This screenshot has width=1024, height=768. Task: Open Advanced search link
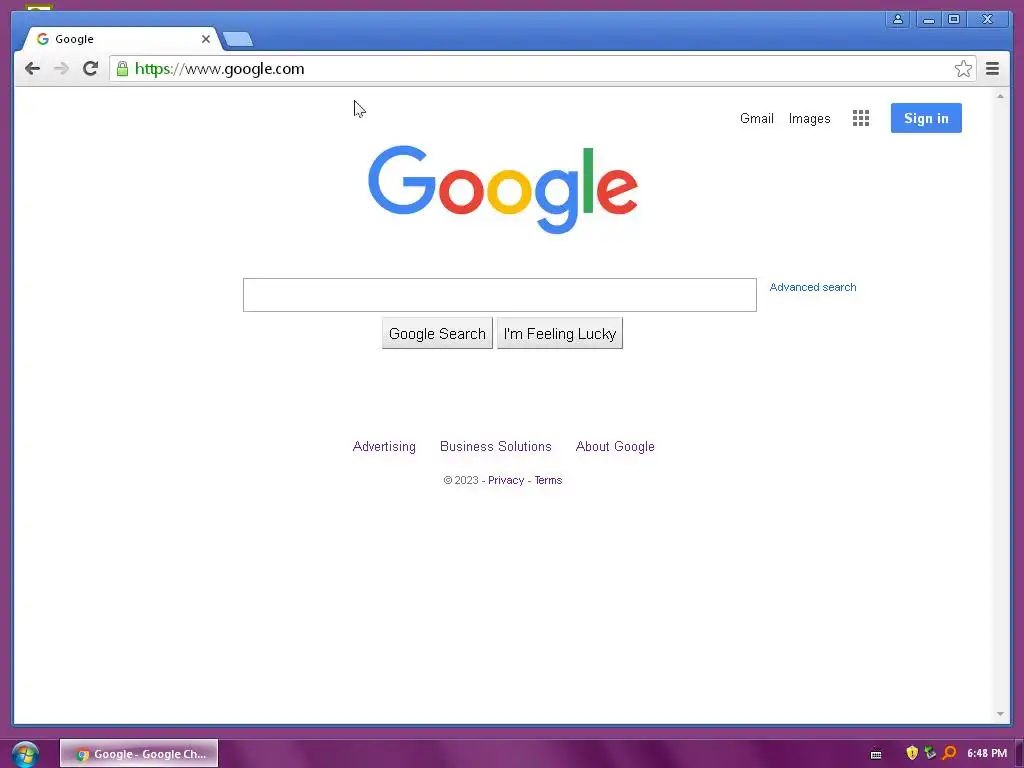tap(812, 287)
